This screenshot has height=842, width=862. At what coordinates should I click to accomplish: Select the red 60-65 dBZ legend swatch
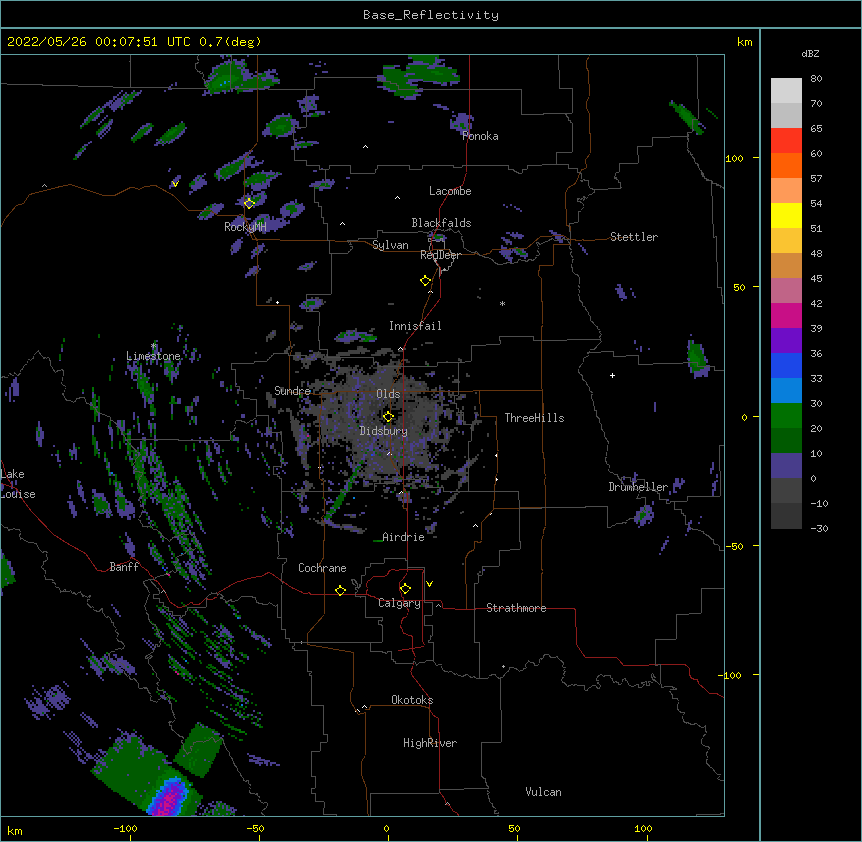[x=786, y=141]
